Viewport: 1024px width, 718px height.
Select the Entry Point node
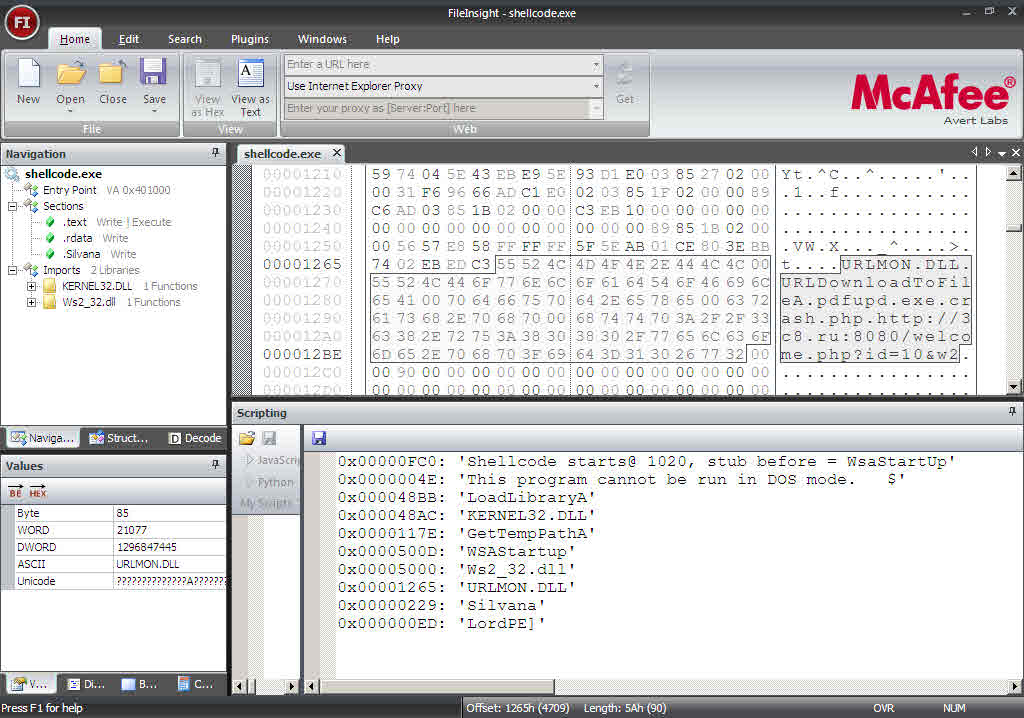(x=69, y=190)
